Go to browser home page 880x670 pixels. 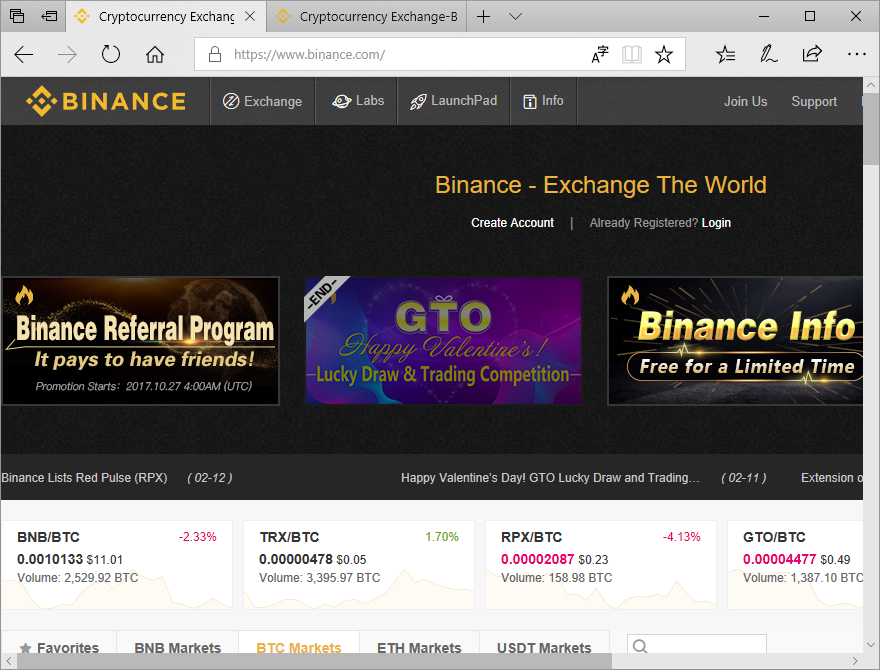155,54
